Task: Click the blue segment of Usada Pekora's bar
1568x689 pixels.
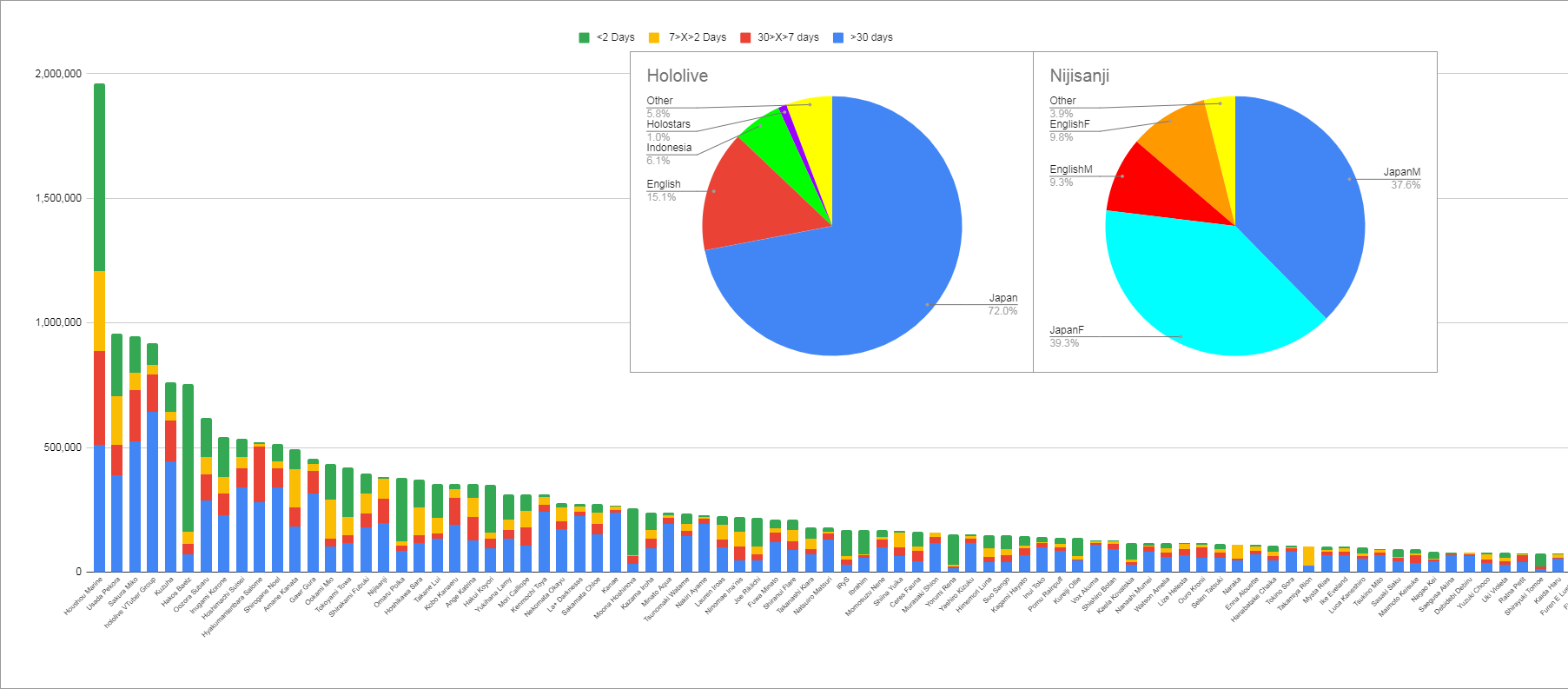Action: 117,524
